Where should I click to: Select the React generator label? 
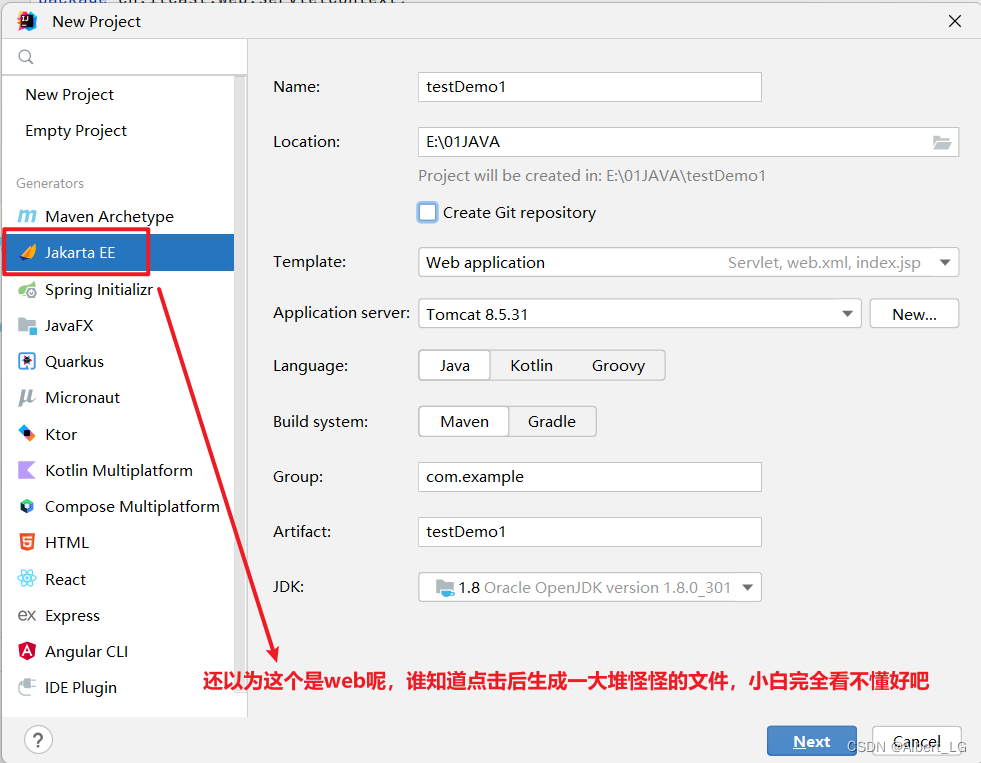pos(65,579)
